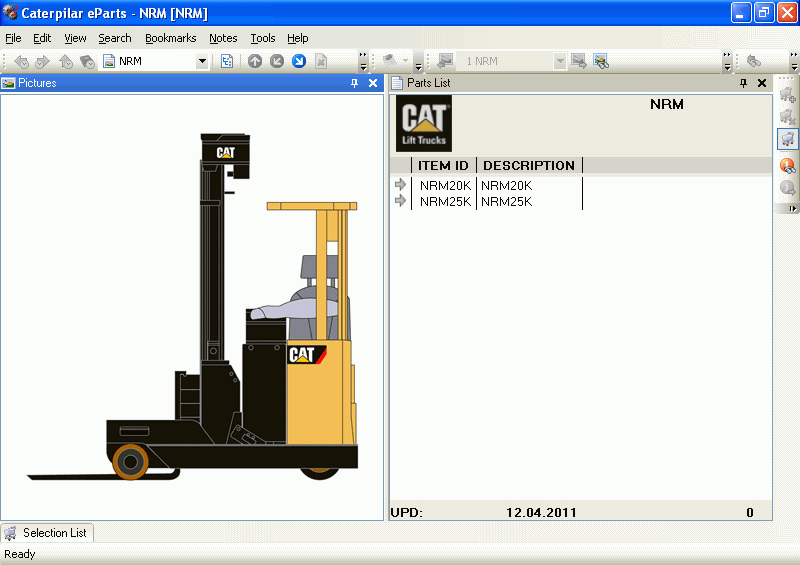Click the remove from cart icon
800x565 pixels.
787,116
